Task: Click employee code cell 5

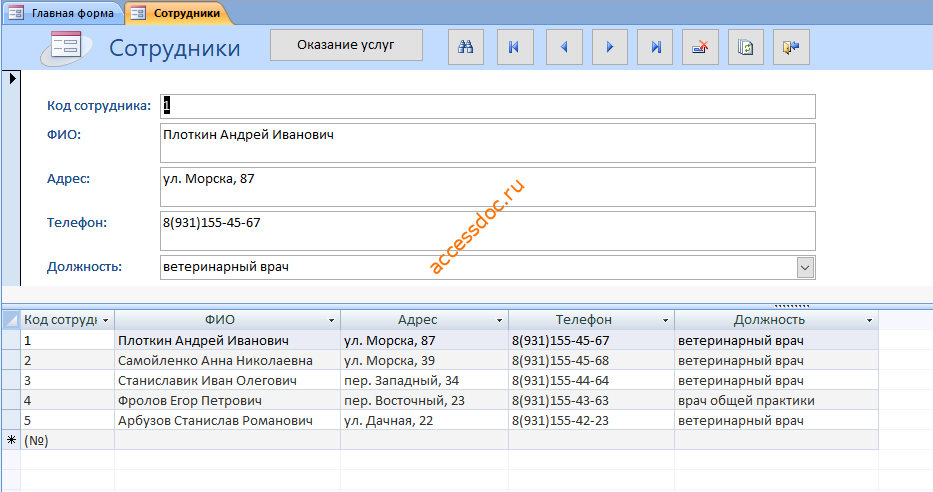Action: [x=67, y=420]
